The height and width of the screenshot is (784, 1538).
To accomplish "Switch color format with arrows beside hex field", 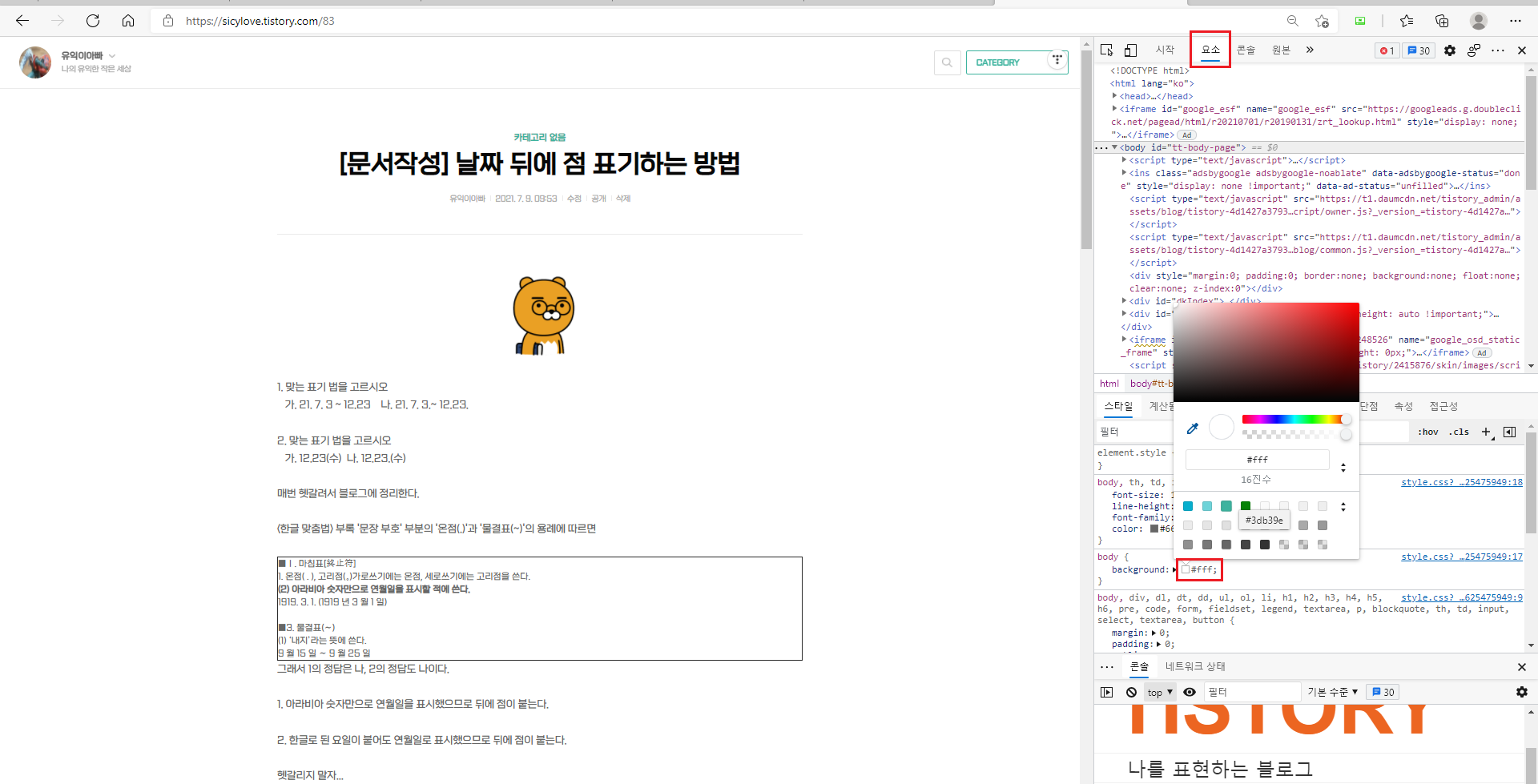I will tap(1343, 467).
